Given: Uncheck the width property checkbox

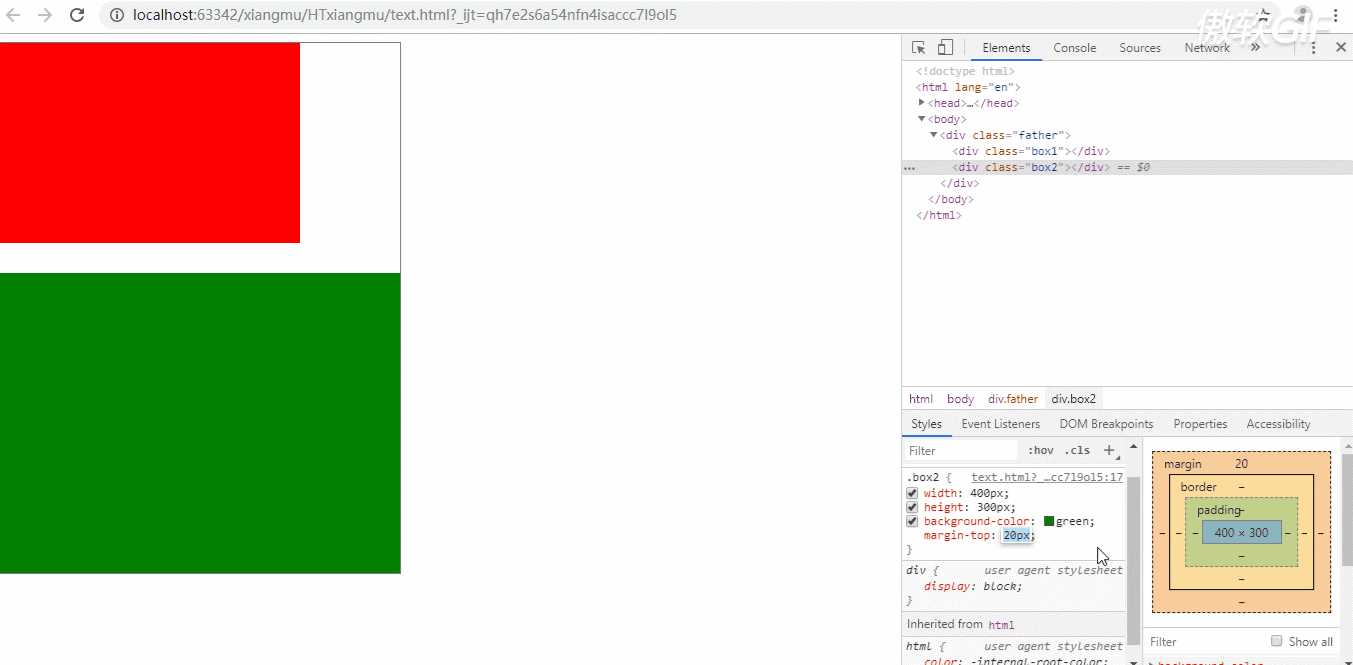Looking at the screenshot, I should (912, 493).
